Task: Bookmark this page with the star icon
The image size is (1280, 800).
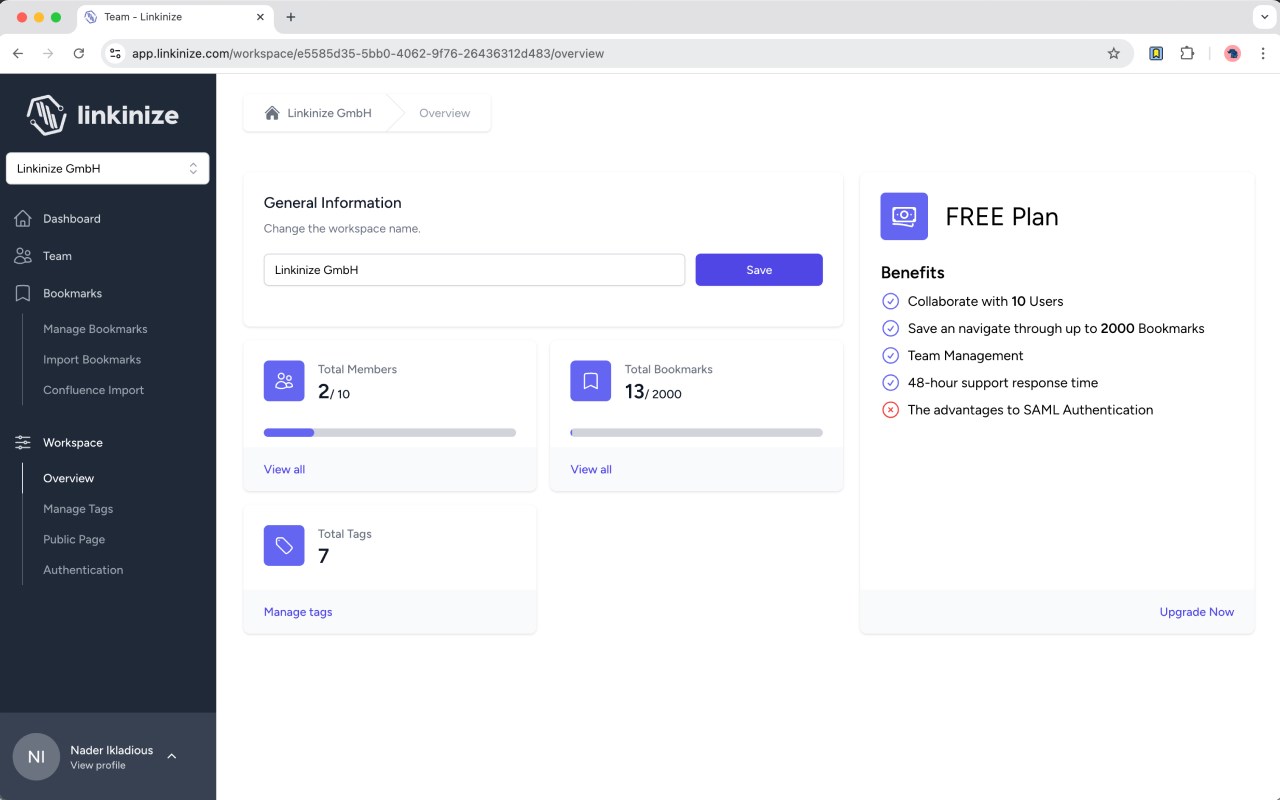Action: 1114,54
